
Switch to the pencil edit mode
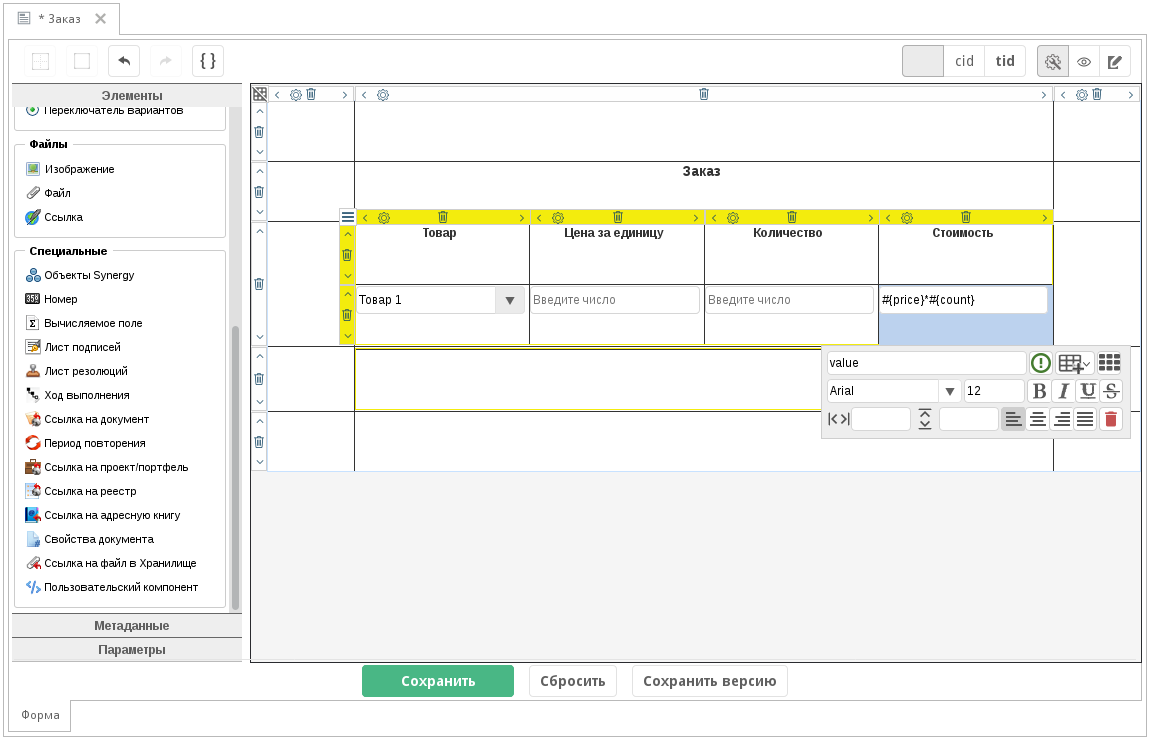pos(1114,62)
